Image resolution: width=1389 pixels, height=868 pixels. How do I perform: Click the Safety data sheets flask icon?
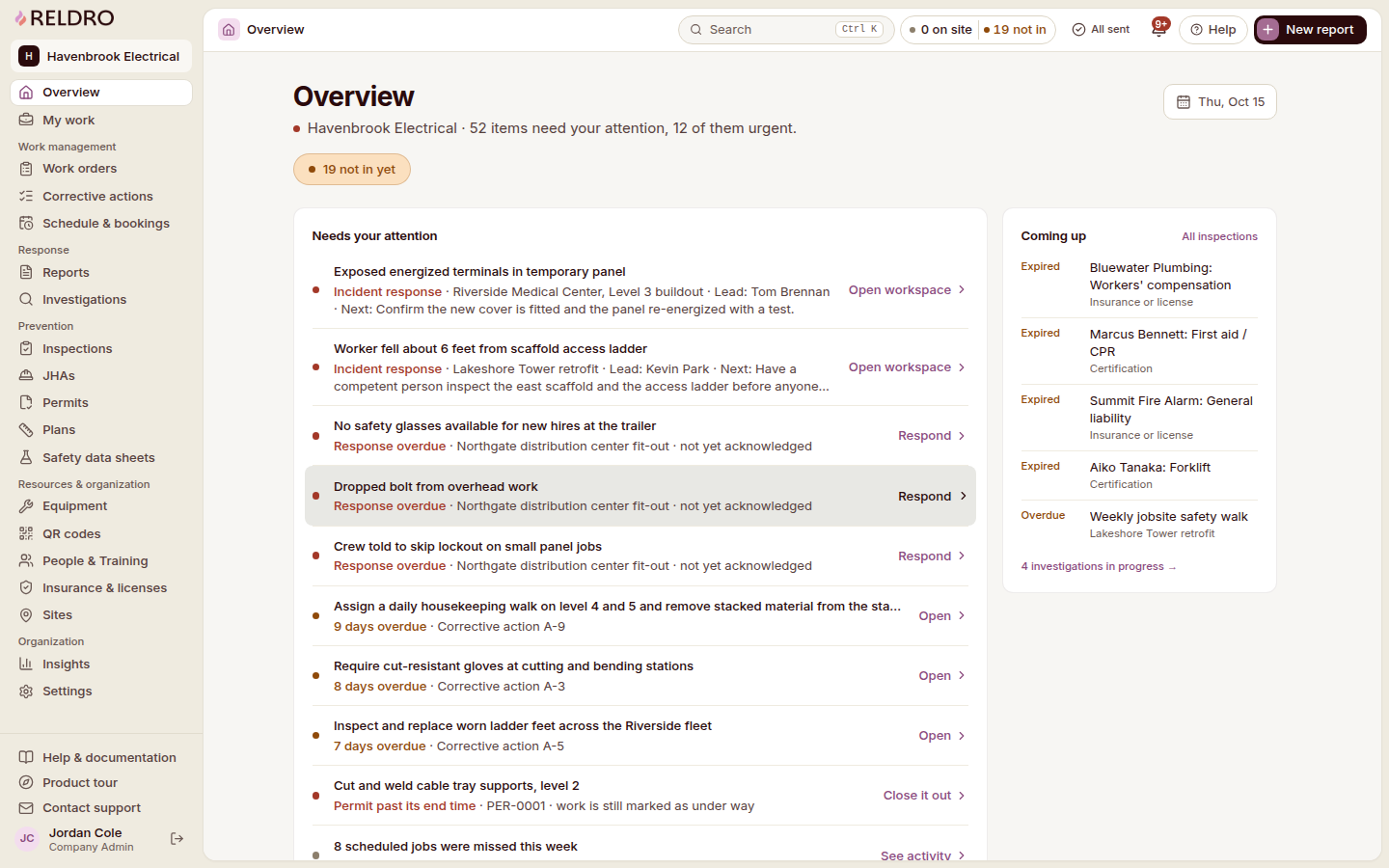26,457
